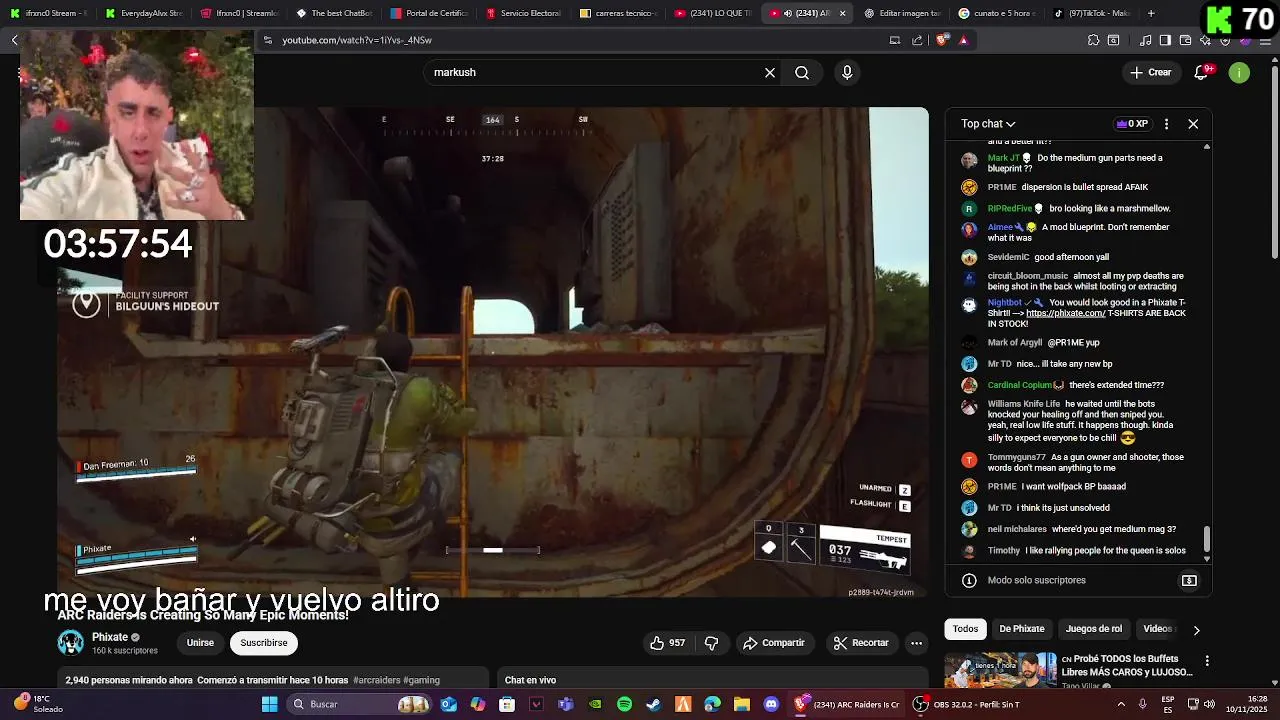Open Phixate channel name link
The width and height of the screenshot is (1280, 720).
(x=110, y=637)
